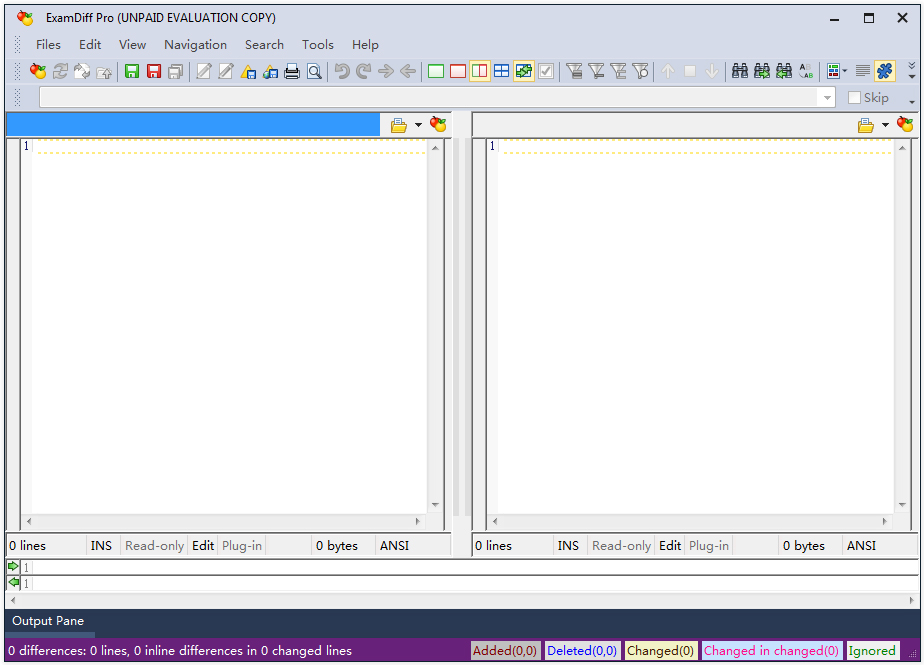Expand the right pane open-file dropdown arrow

coord(886,126)
